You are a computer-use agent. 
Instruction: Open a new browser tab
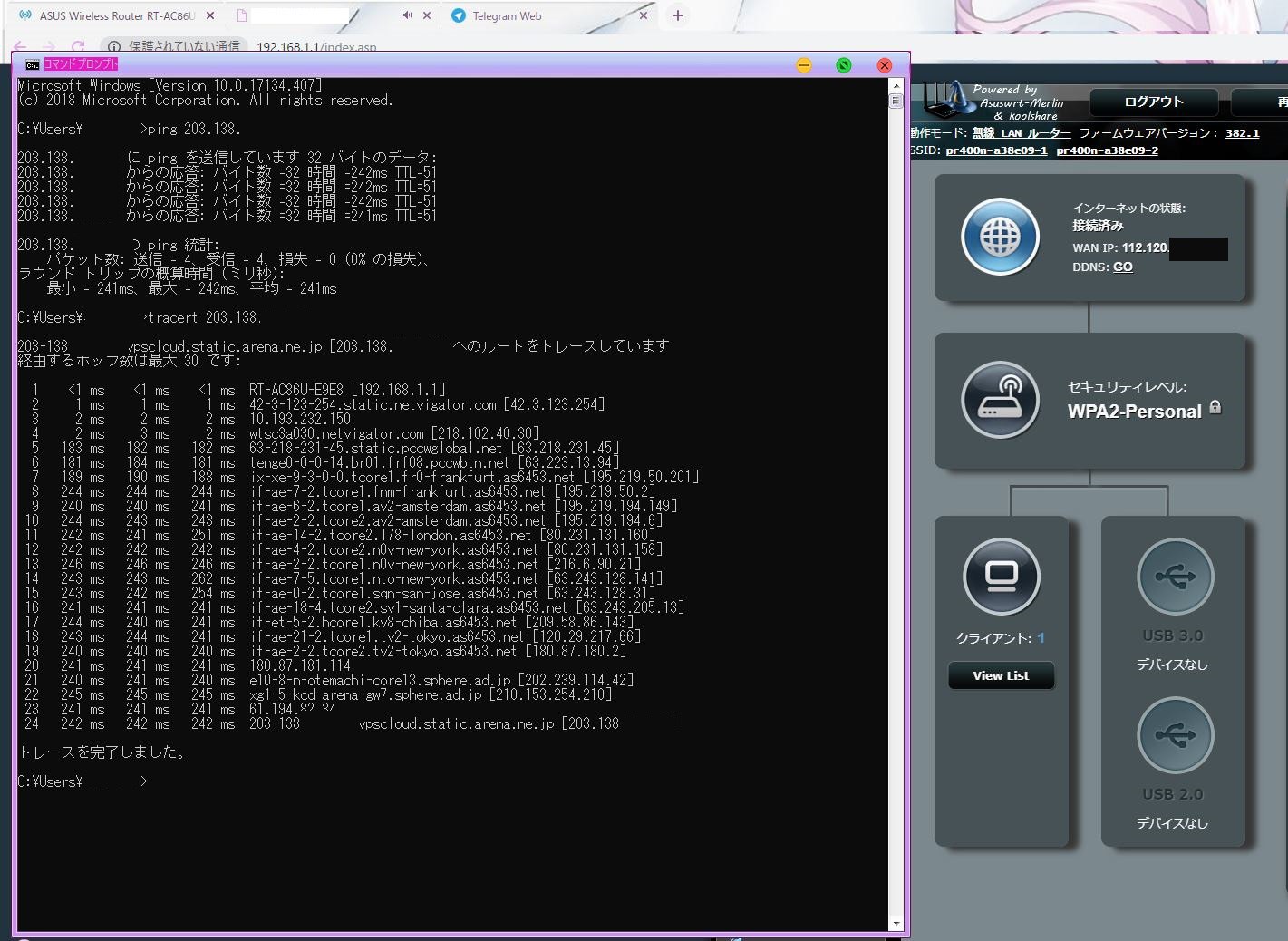pyautogui.click(x=677, y=15)
